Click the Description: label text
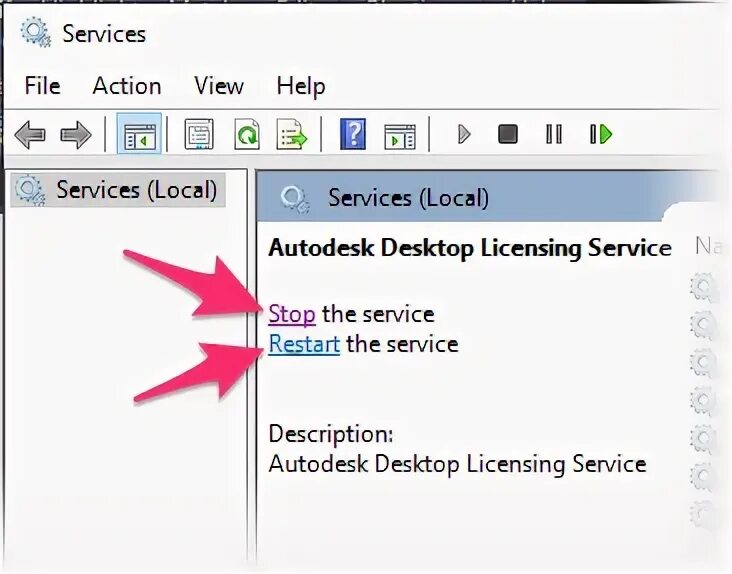This screenshot has width=732, height=574. [331, 434]
